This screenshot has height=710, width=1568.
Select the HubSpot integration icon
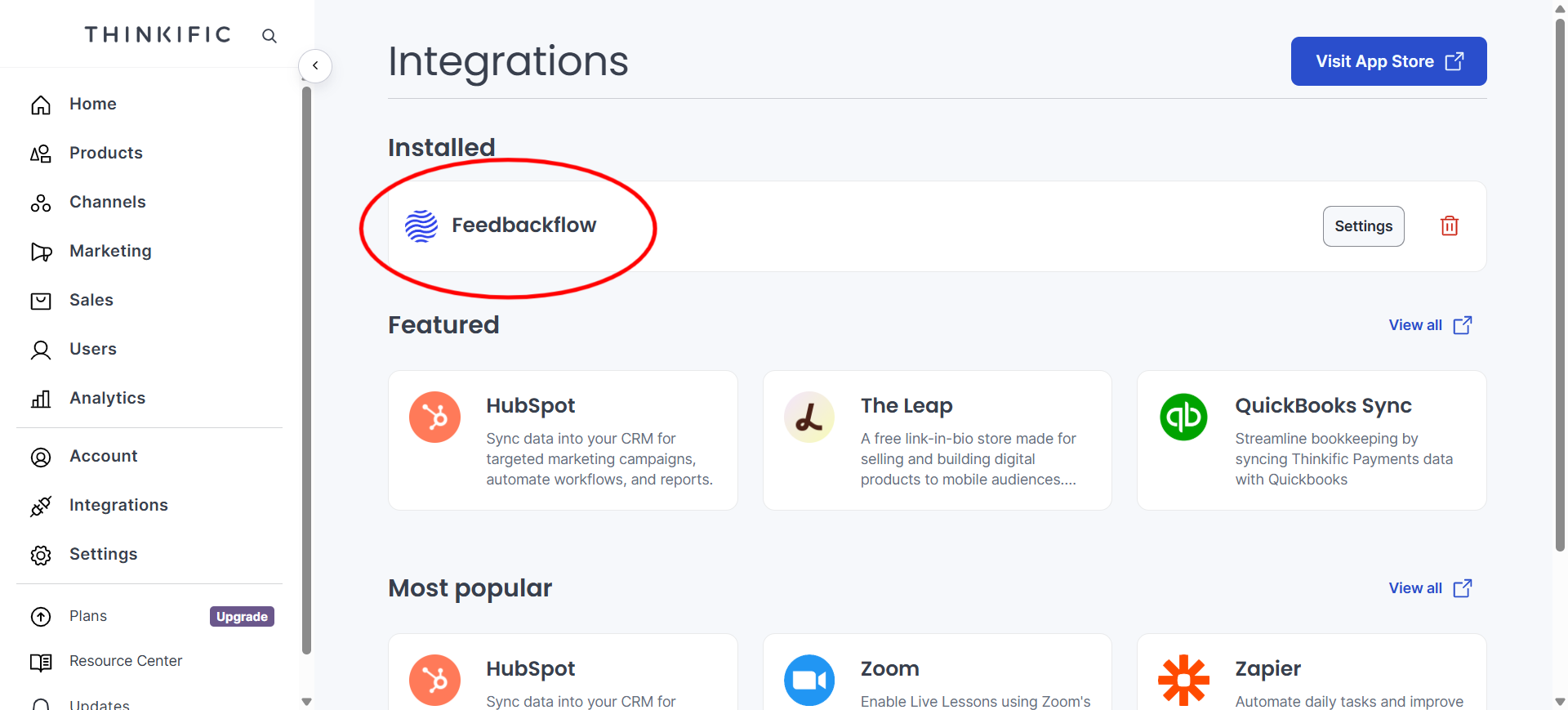[x=434, y=417]
